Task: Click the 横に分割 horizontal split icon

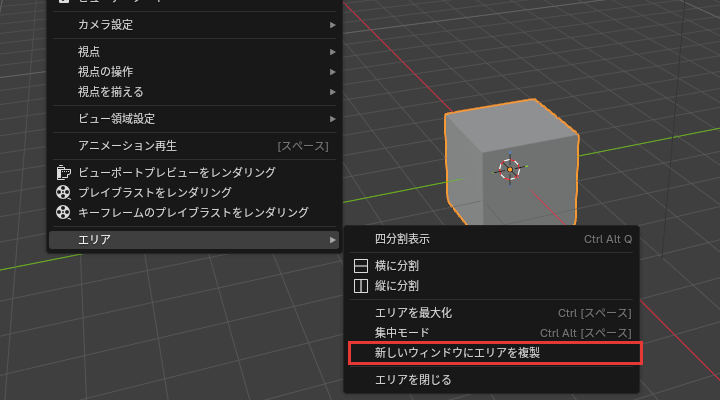Action: coord(361,266)
